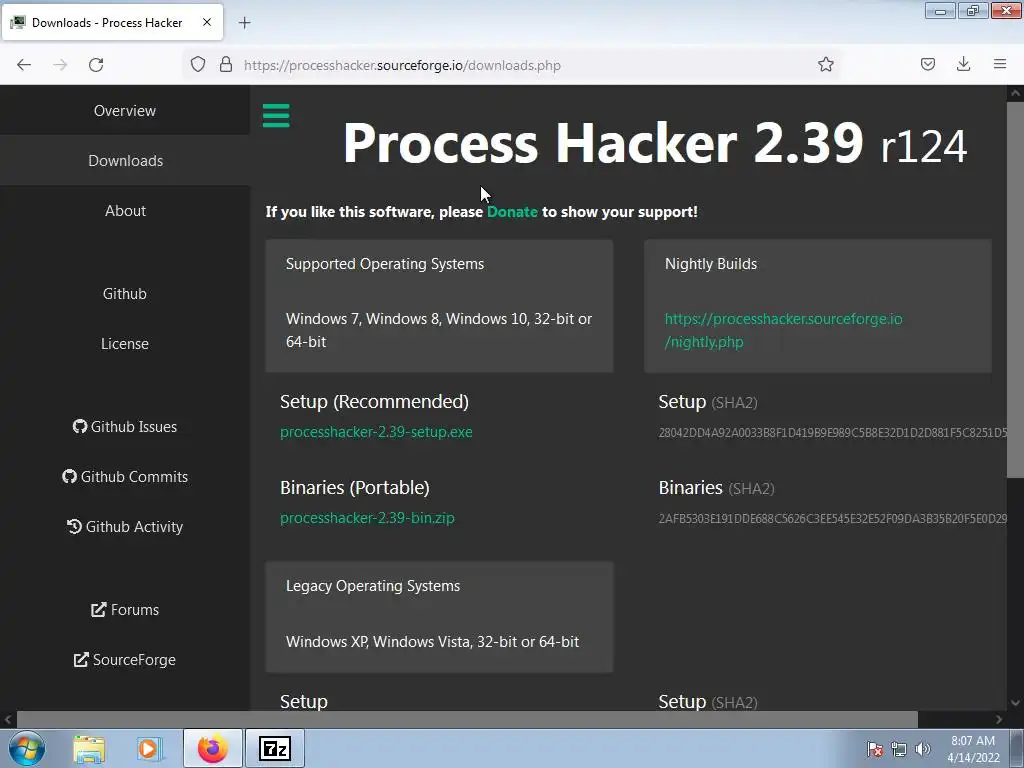Open the Windows Start menu
This screenshot has height=768, width=1024.
click(x=27, y=748)
